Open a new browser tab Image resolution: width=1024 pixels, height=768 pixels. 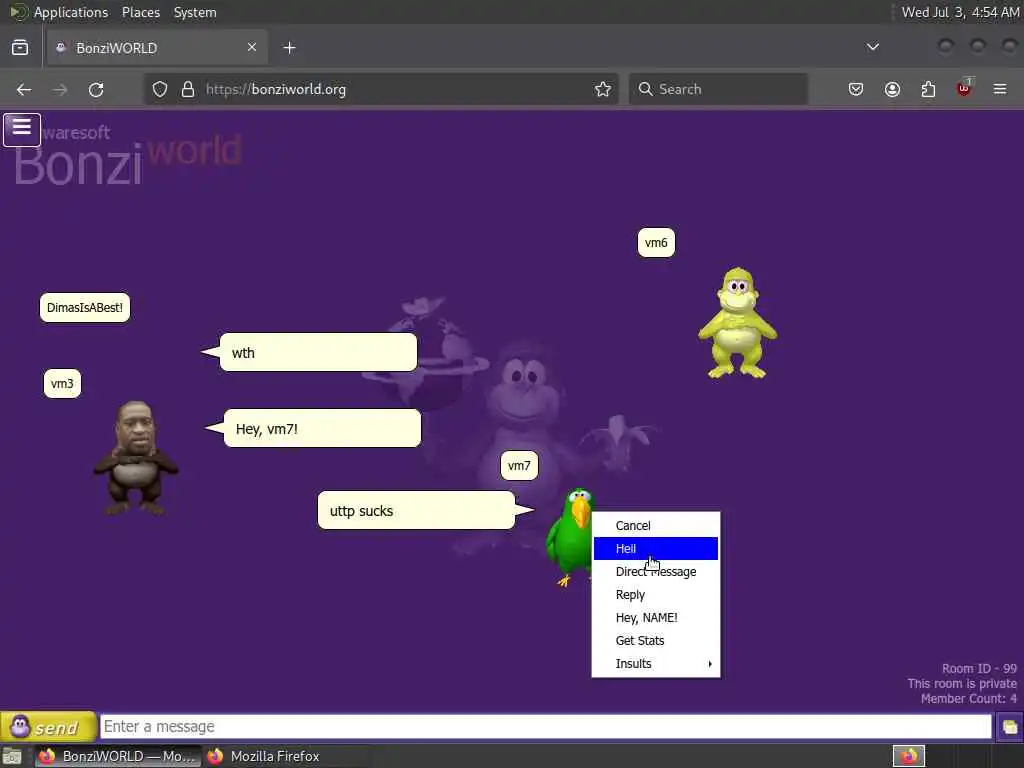pyautogui.click(x=289, y=48)
